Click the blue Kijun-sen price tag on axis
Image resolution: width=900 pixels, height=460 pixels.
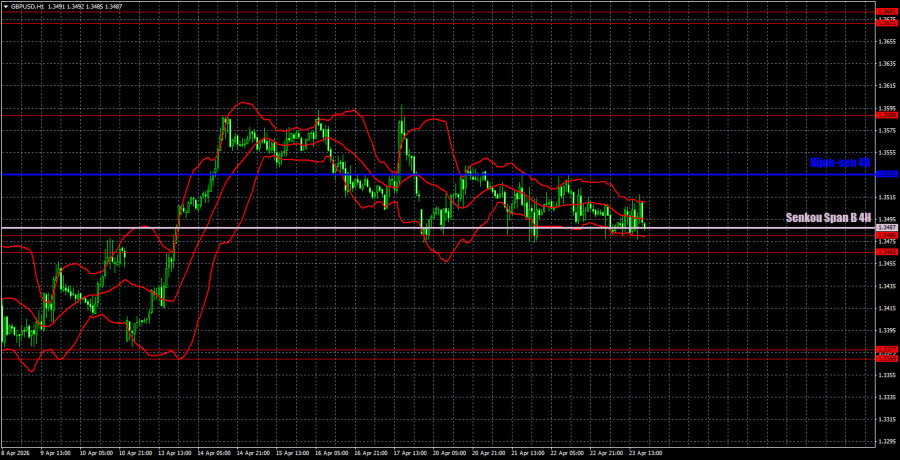[x=886, y=174]
